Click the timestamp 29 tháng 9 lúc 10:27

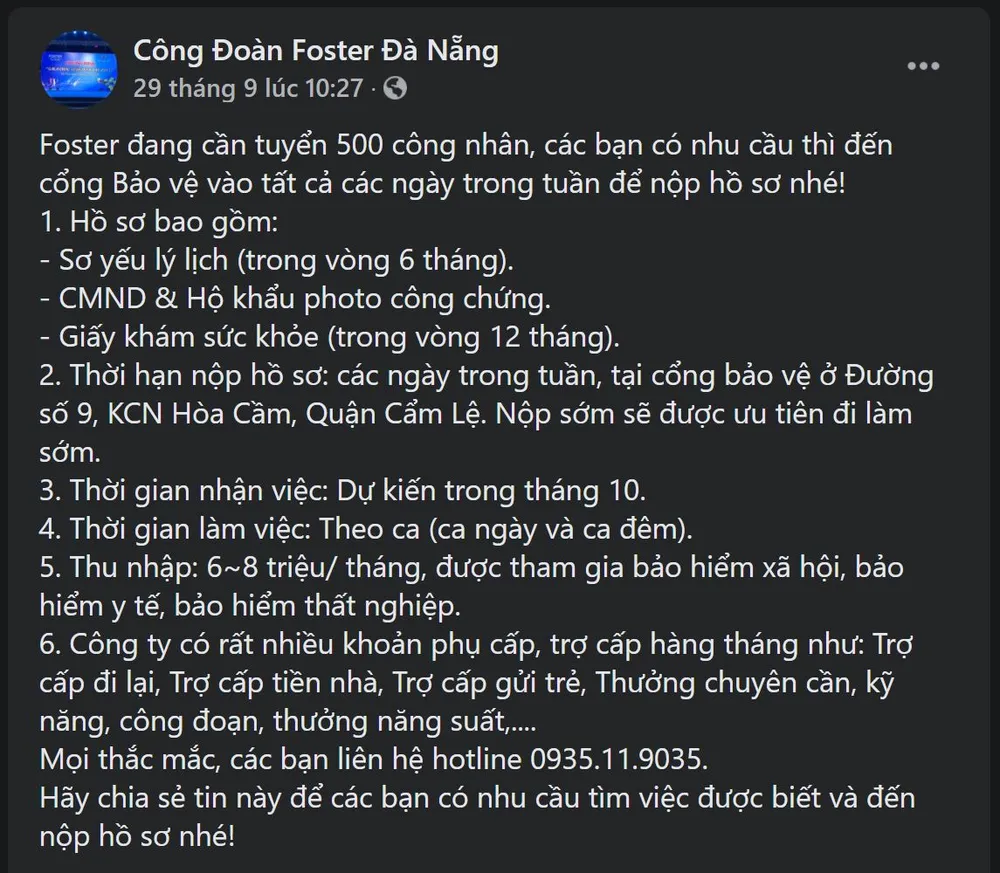tap(248, 88)
